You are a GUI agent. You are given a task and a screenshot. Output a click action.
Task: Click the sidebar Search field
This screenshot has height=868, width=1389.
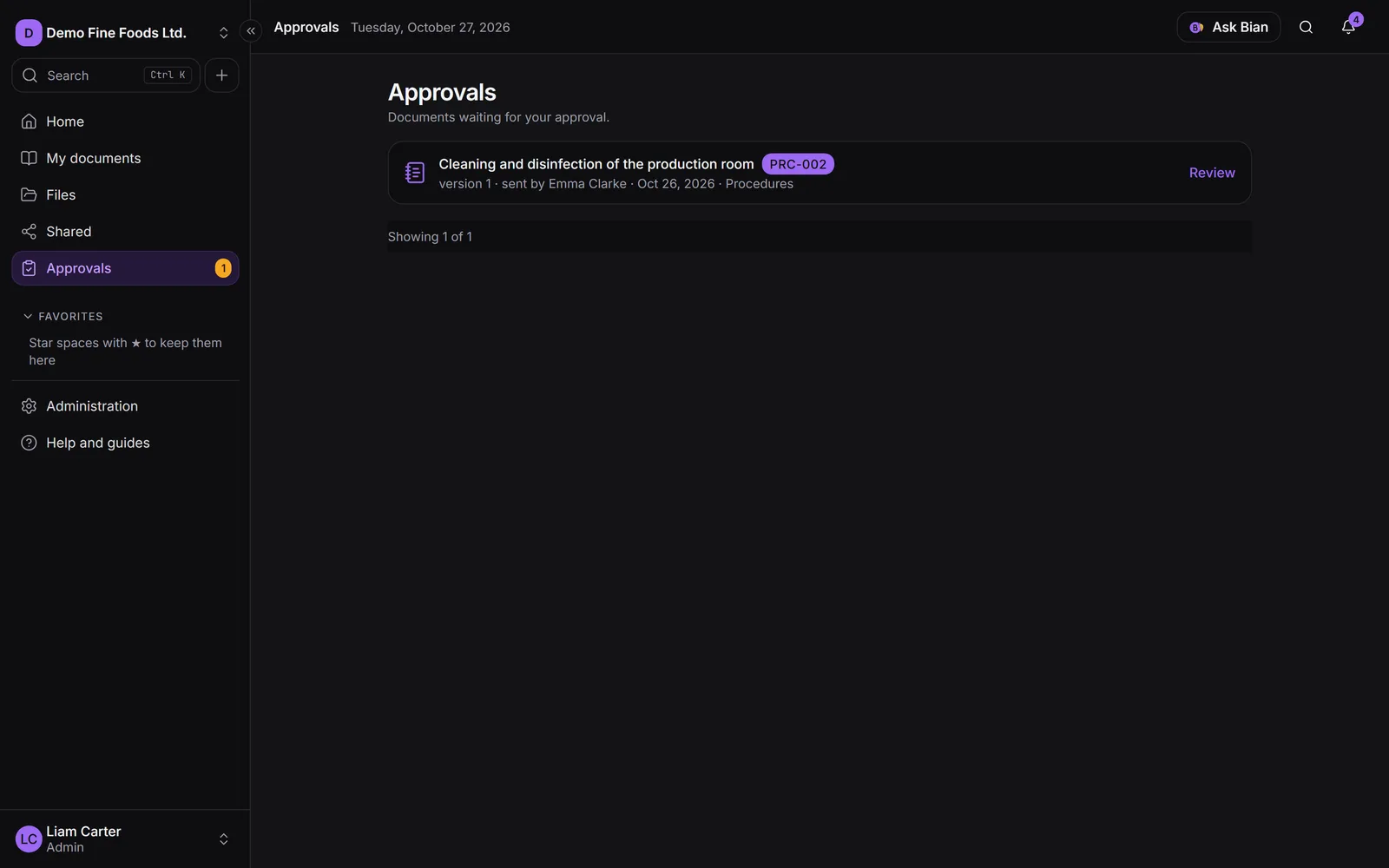click(106, 76)
